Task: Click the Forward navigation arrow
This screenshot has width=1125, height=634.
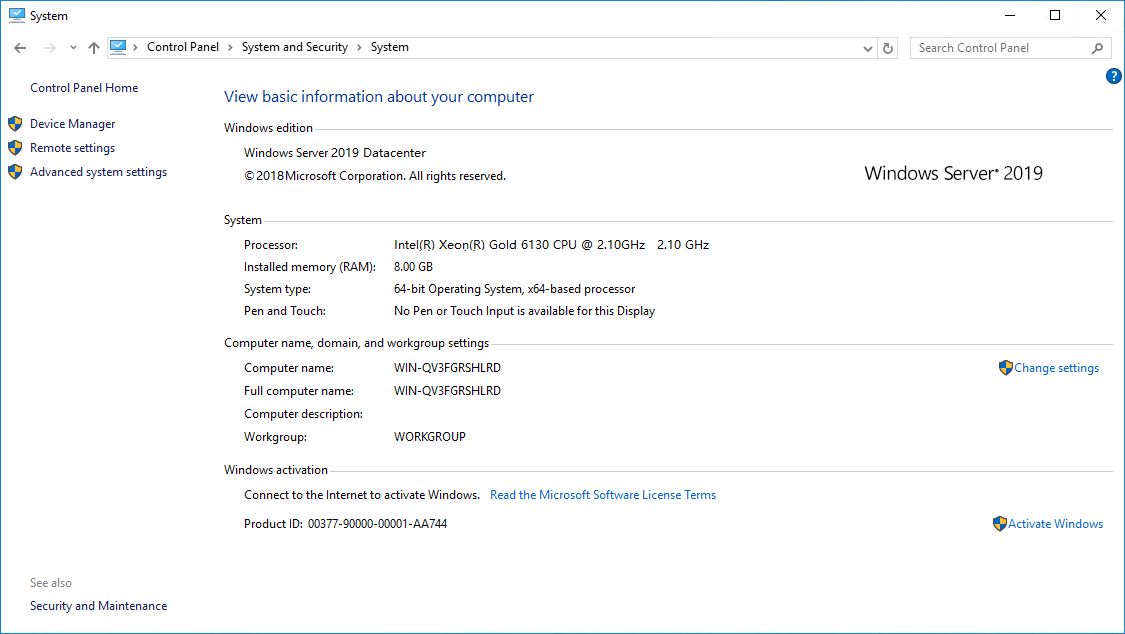Action: pyautogui.click(x=50, y=48)
